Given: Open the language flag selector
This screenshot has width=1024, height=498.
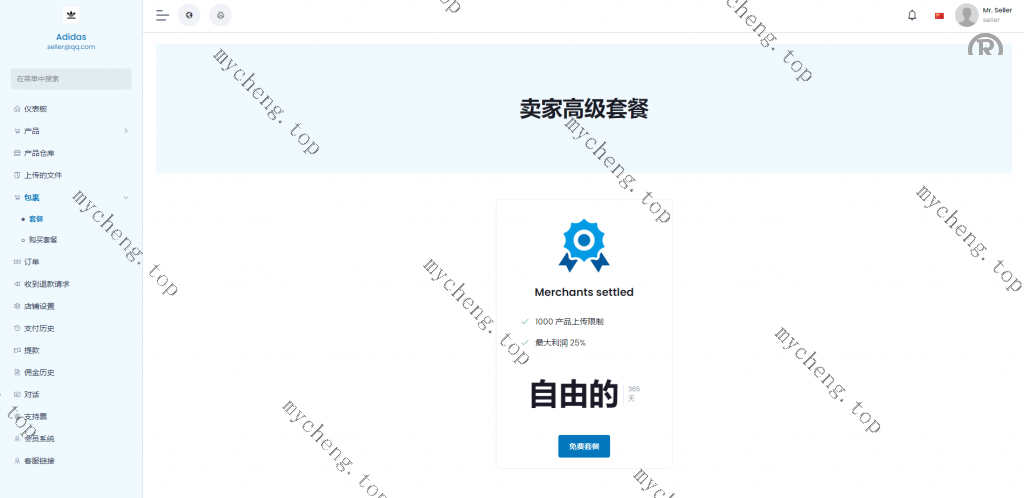Looking at the screenshot, I should (939, 15).
